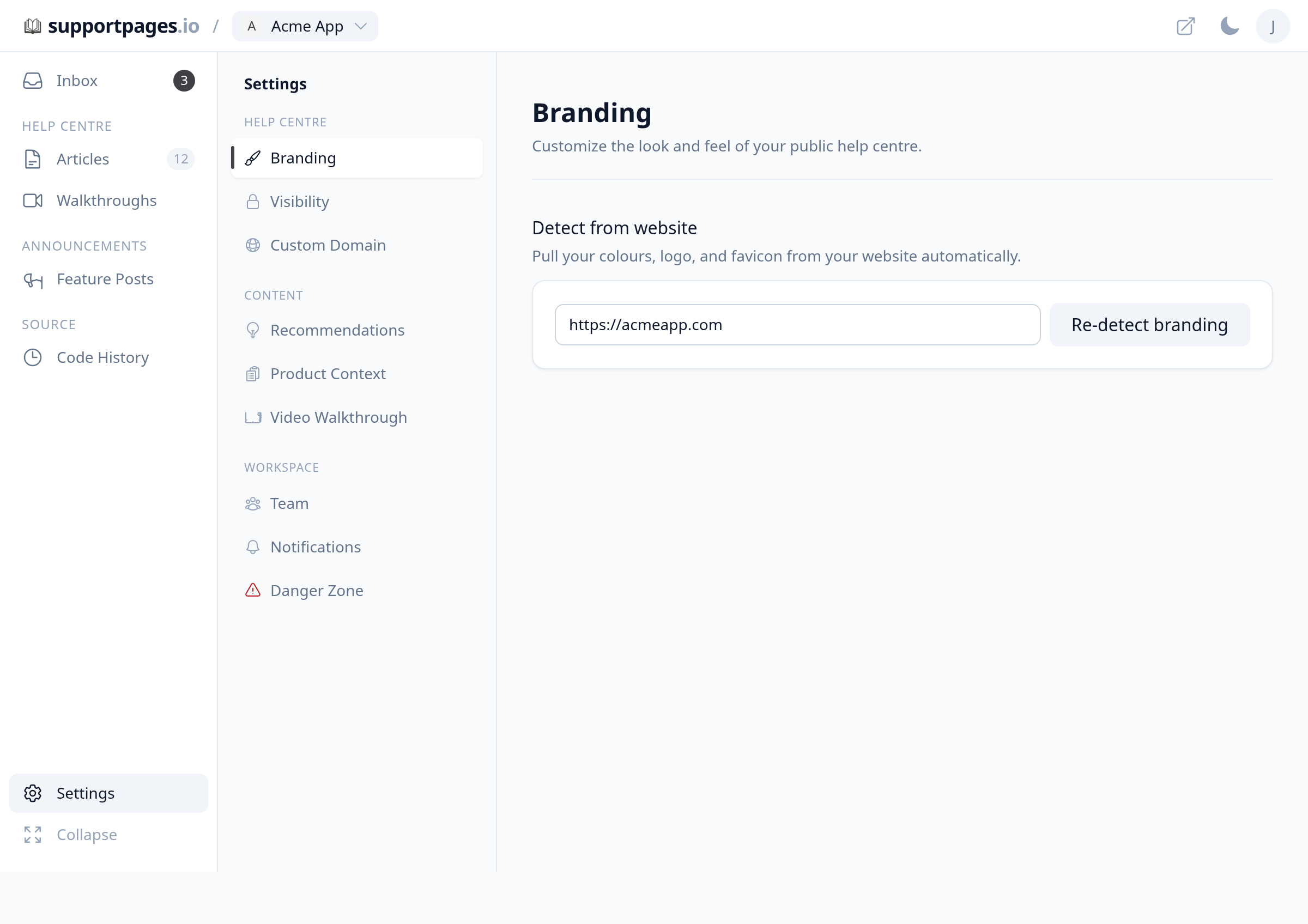Viewport: 1308px width, 924px height.
Task: Open Visibility settings with lock icon
Action: (356, 202)
